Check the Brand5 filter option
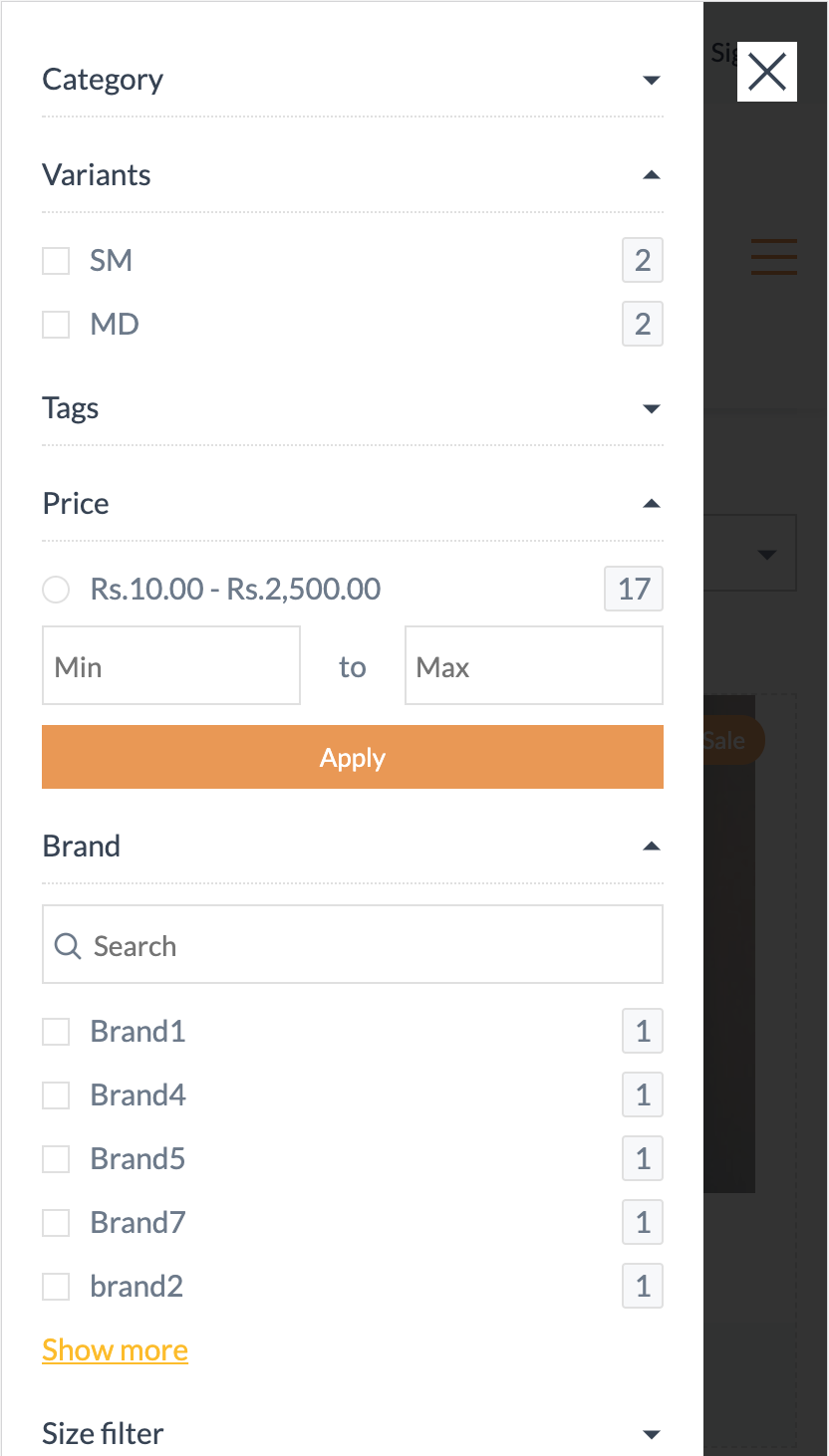Viewport: 829px width, 1456px height. tap(56, 1159)
